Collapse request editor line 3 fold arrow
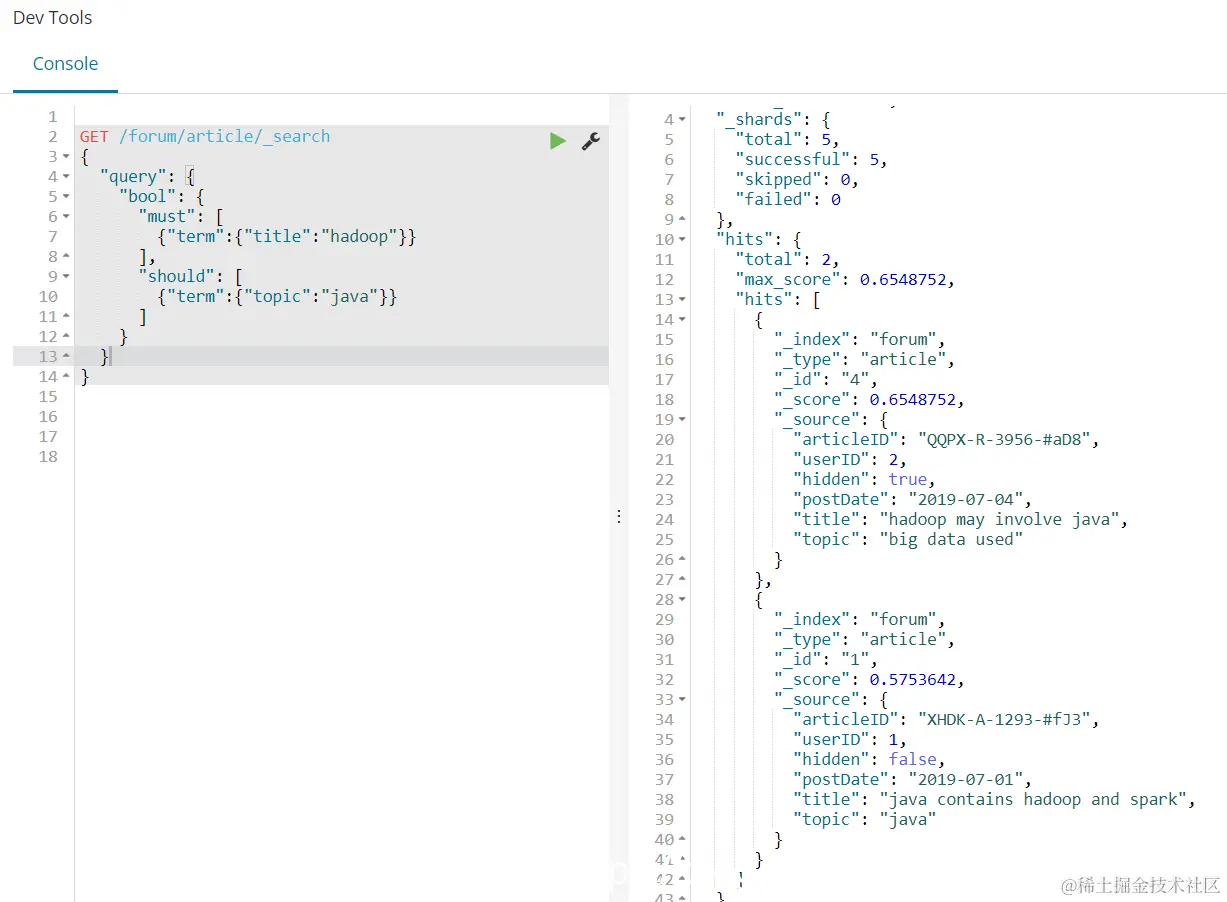This screenshot has height=902, width=1227. pyautogui.click(x=66, y=157)
